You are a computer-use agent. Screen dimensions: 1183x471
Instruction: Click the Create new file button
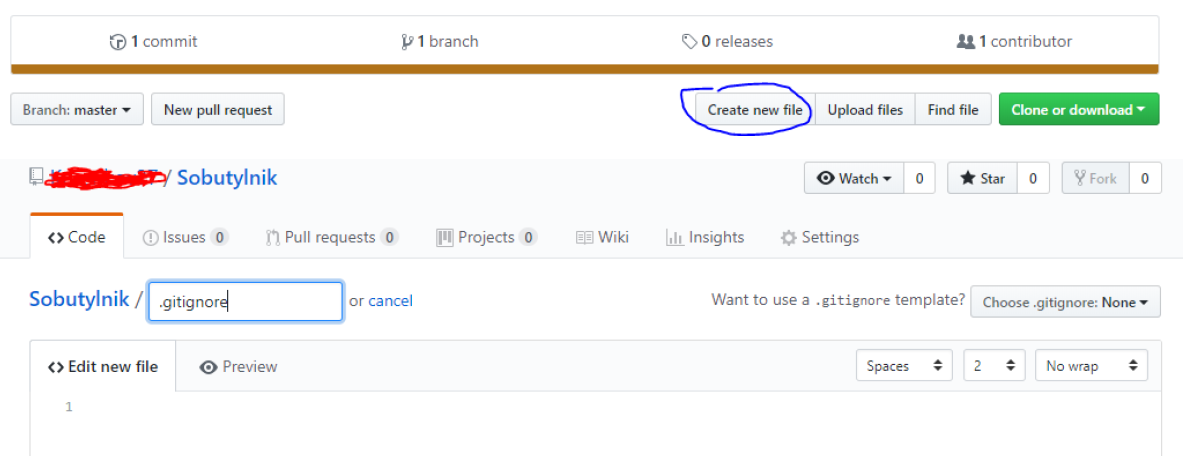pos(755,109)
